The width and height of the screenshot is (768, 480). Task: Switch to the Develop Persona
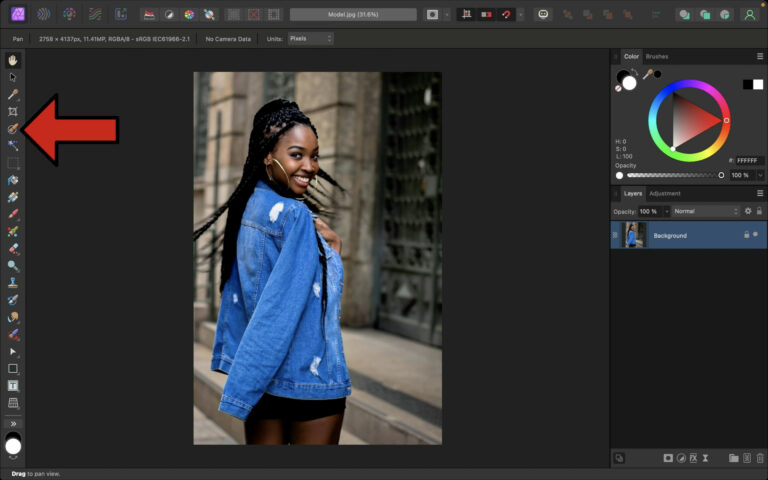(x=70, y=14)
